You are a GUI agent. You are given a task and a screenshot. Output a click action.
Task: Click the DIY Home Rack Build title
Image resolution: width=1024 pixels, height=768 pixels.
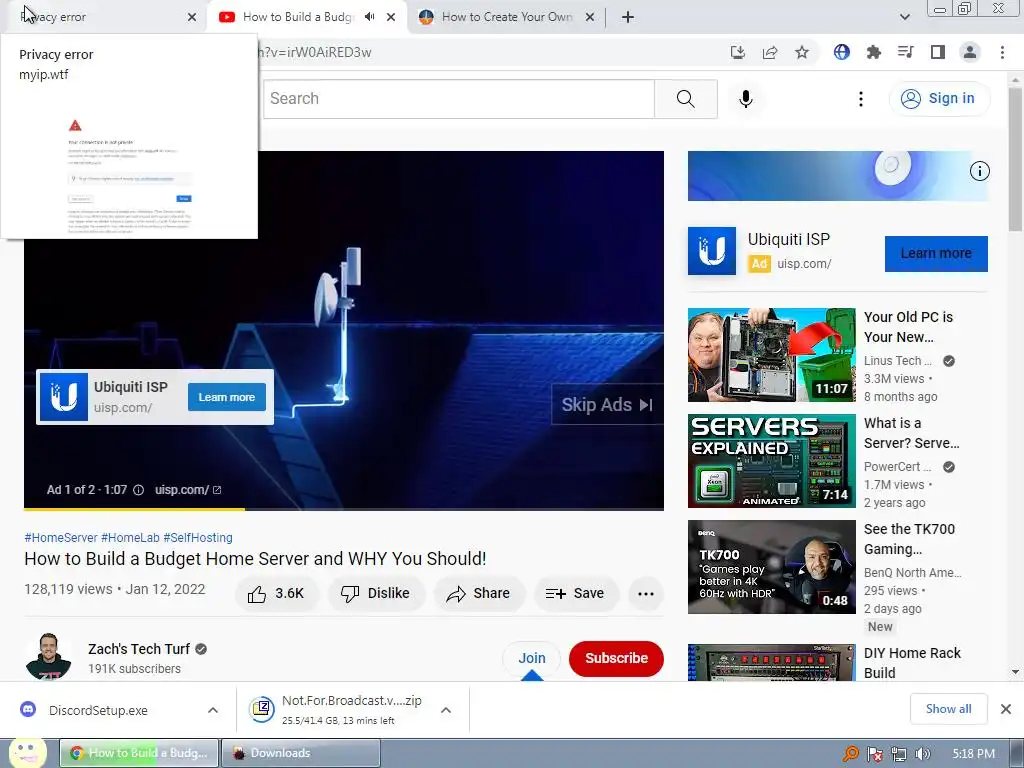pos(912,663)
